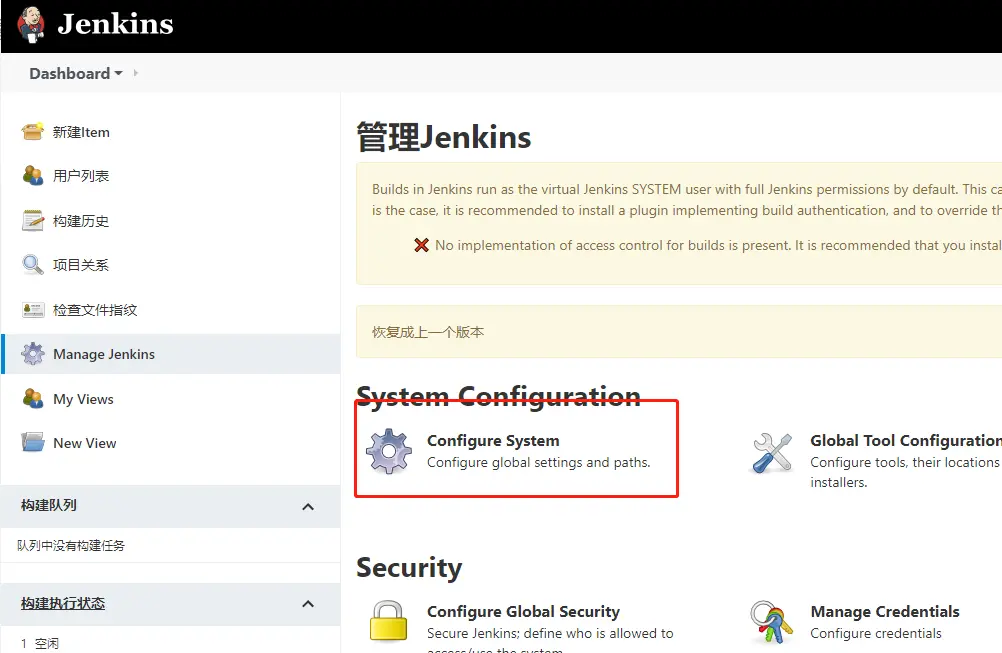Click the 项目关系 magnifier icon
The image size is (1002, 653).
point(33,265)
